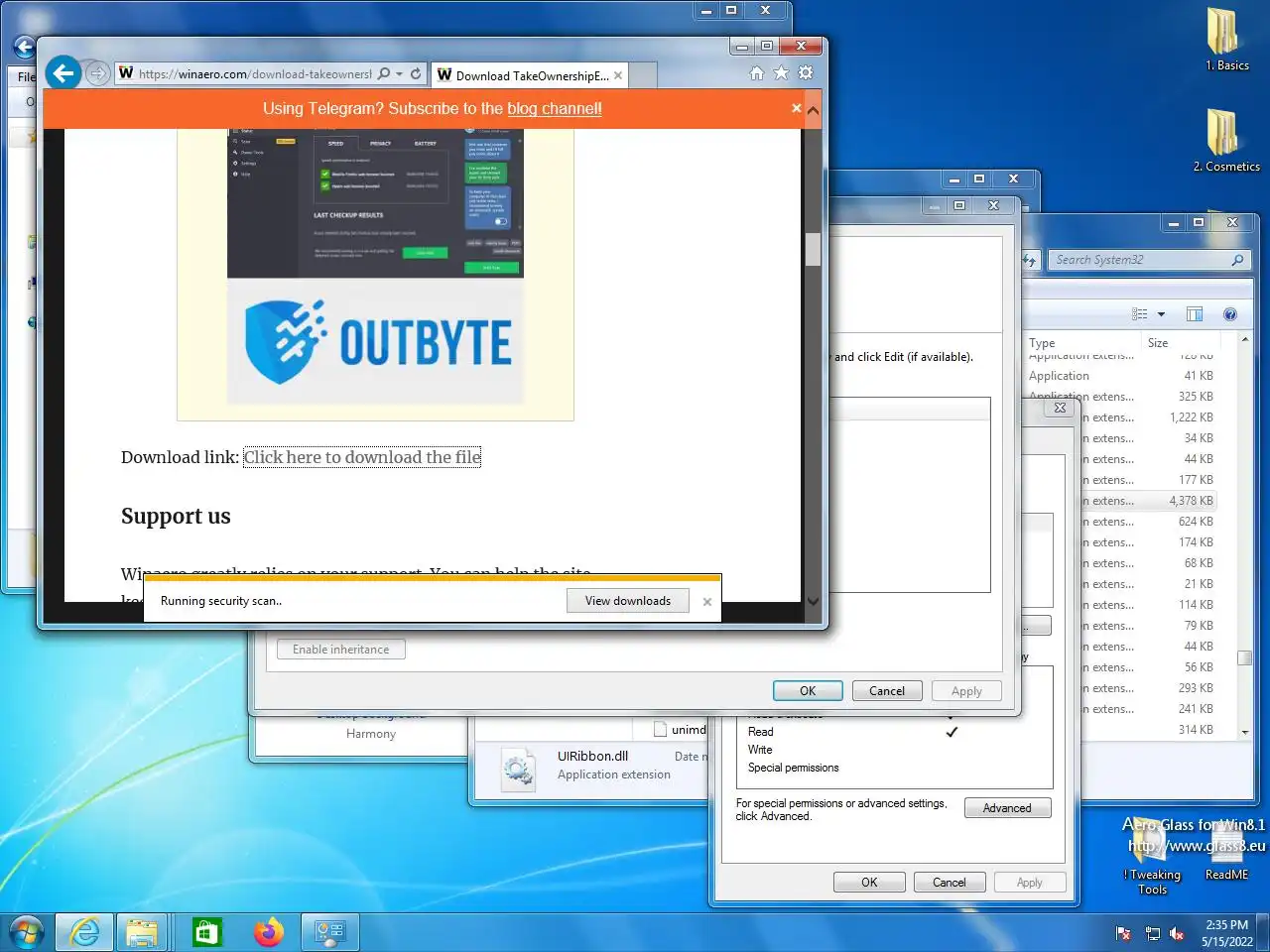Launch Firefox from the taskbar
Screen dimensions: 1270x952
tap(268, 932)
